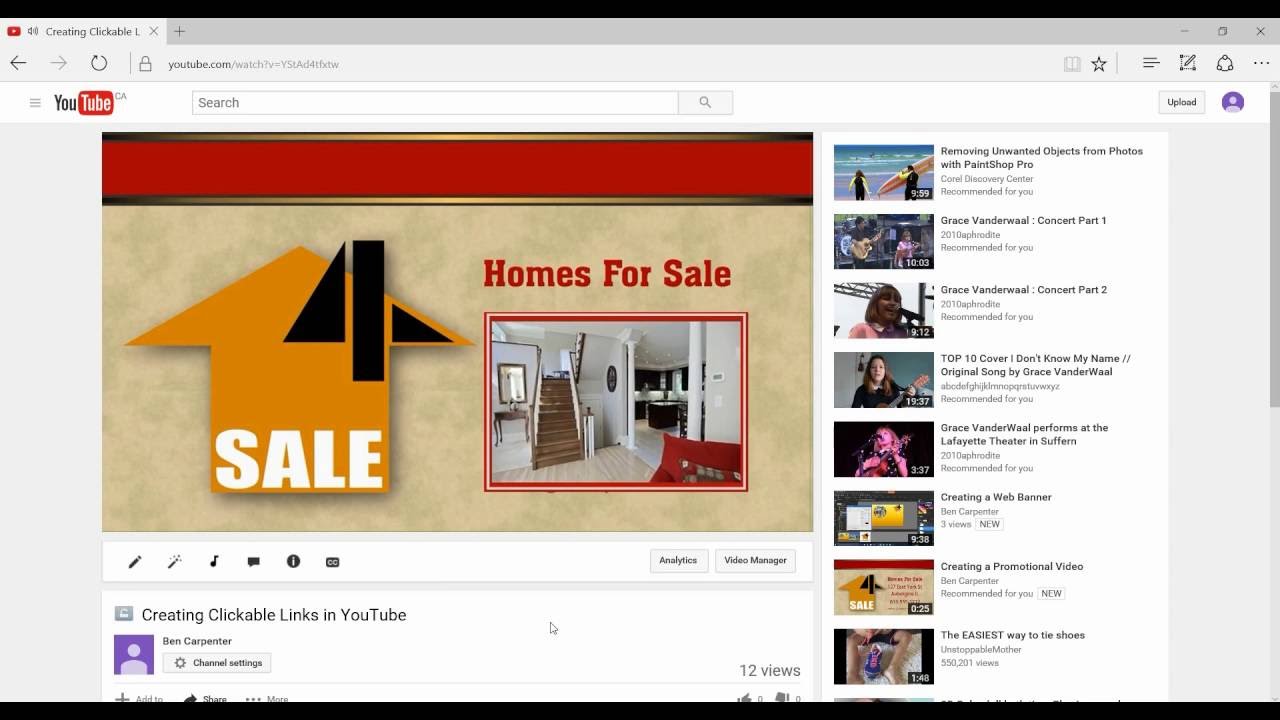The width and height of the screenshot is (1280, 720).
Task: Dislike the video thumbs down icon
Action: click(782, 699)
